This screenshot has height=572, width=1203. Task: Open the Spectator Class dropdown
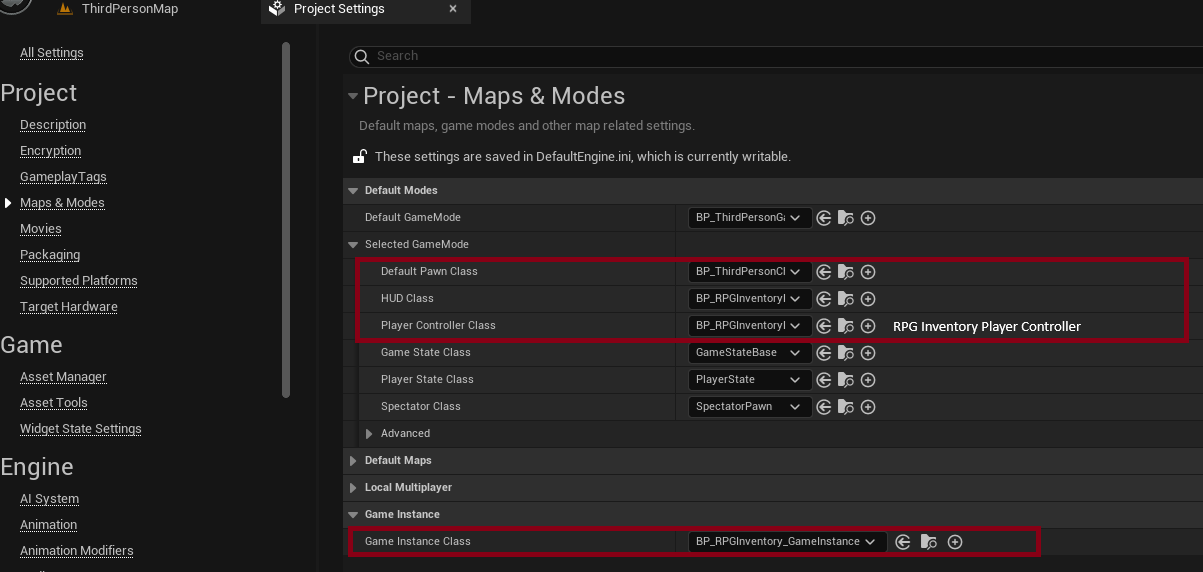pyautogui.click(x=750, y=407)
